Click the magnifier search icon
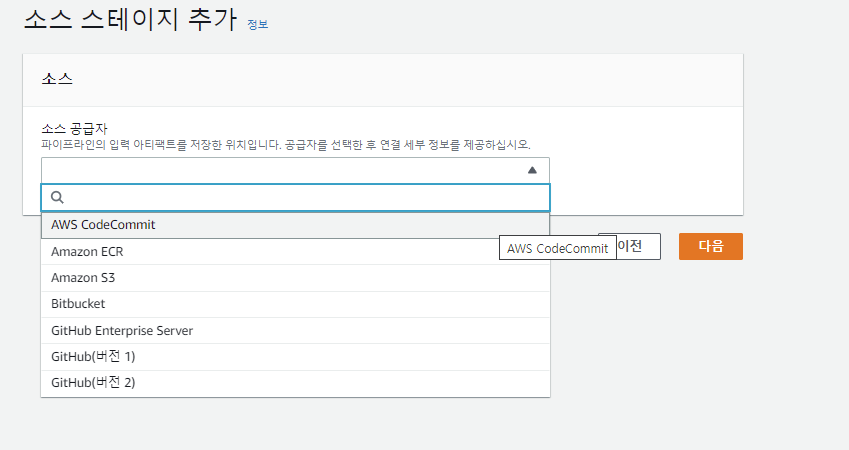Viewport: 849px width, 450px height. (x=57, y=197)
